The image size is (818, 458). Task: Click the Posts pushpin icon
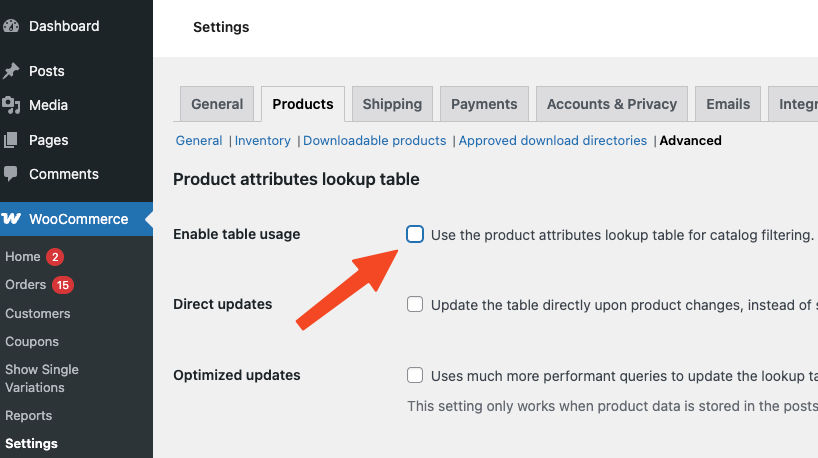pos(11,71)
